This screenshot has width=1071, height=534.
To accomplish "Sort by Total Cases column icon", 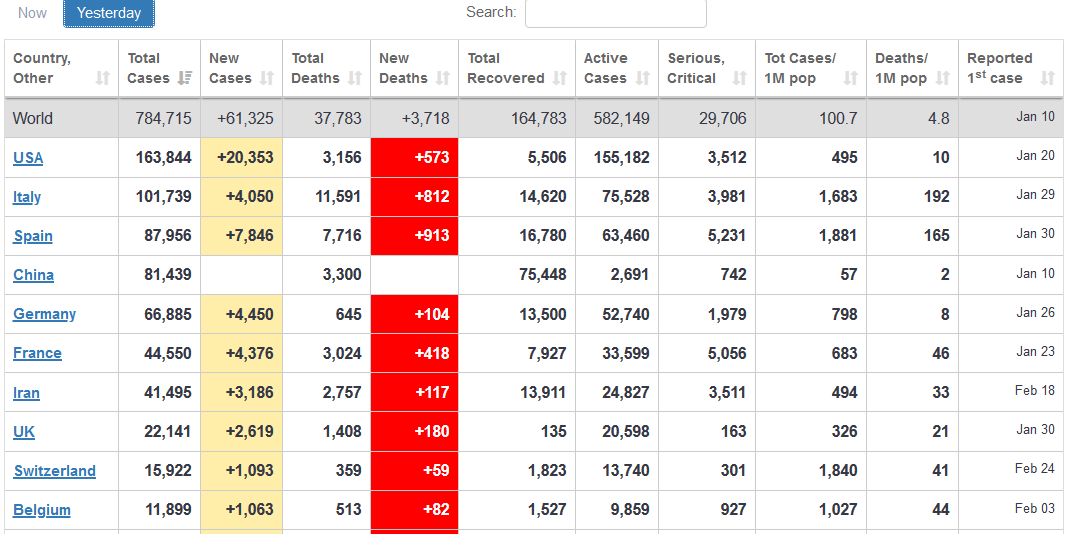I will (184, 79).
